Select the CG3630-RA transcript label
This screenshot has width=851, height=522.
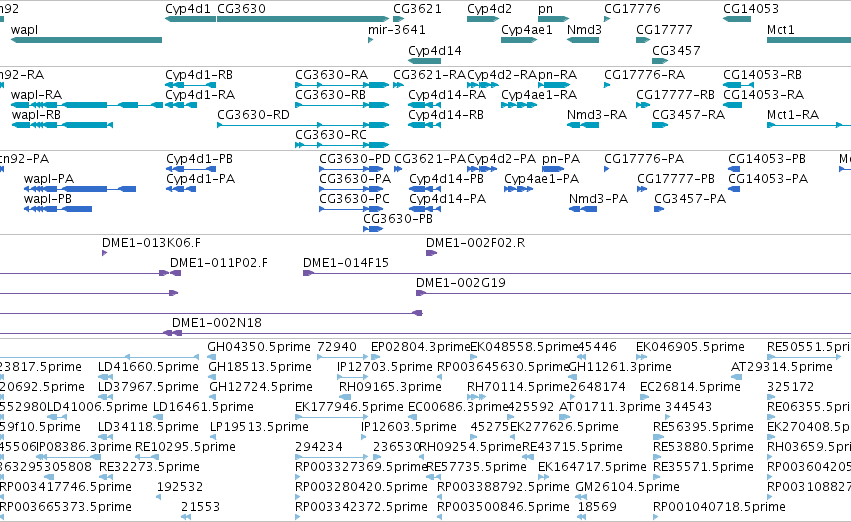pos(332,75)
